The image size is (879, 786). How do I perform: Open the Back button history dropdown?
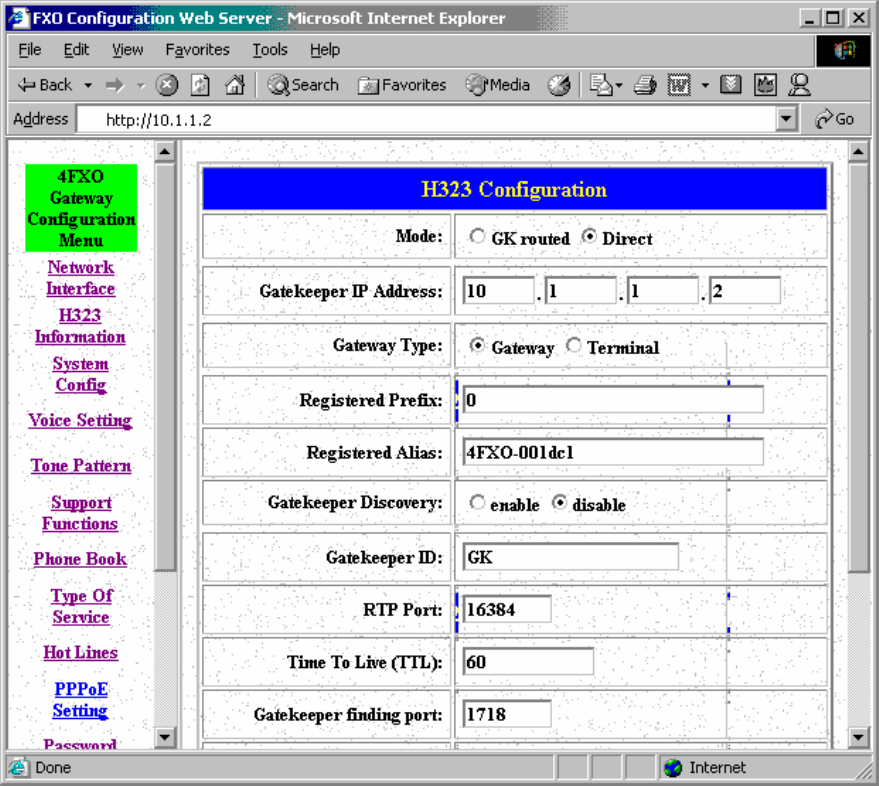tap(88, 86)
